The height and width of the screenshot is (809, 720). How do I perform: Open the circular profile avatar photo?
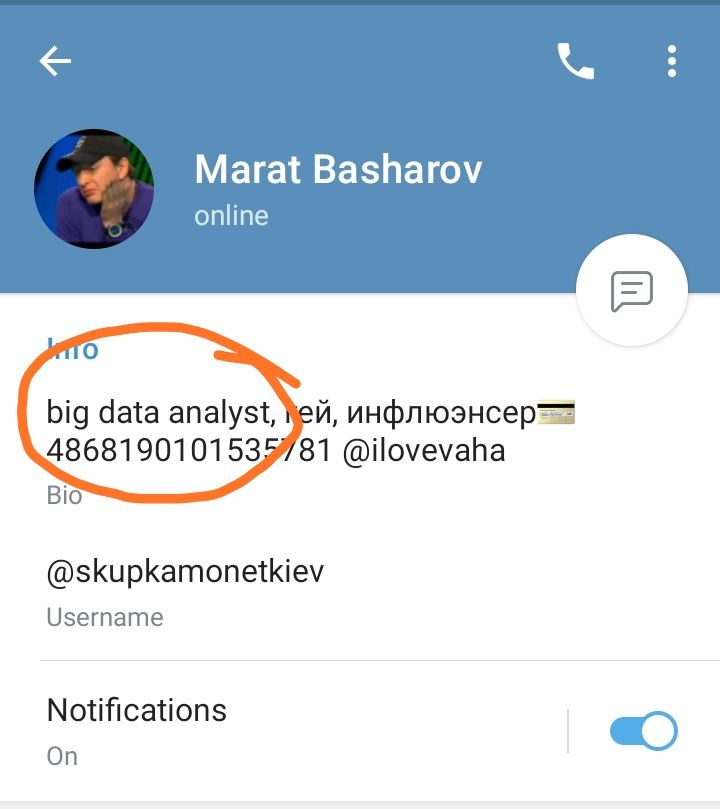coord(94,189)
